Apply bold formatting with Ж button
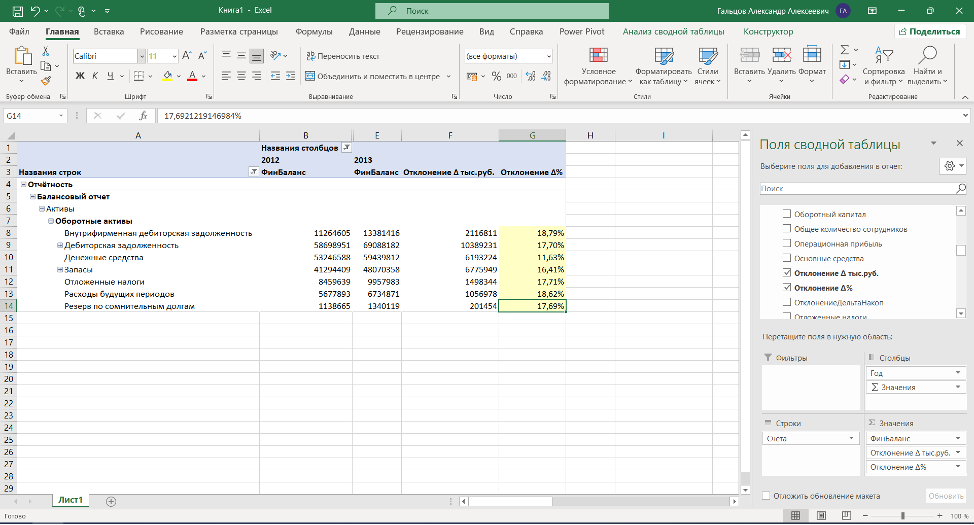Screen dimensions: 974x525 tap(80, 76)
